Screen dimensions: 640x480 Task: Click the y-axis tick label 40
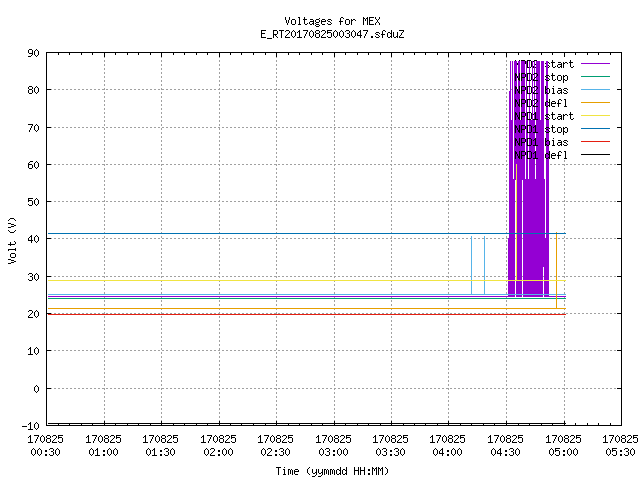(33, 239)
